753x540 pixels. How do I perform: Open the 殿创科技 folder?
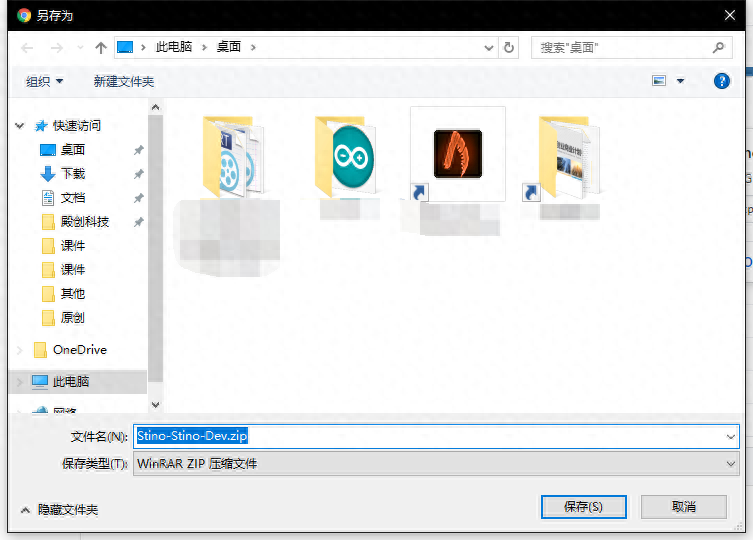click(x=85, y=221)
